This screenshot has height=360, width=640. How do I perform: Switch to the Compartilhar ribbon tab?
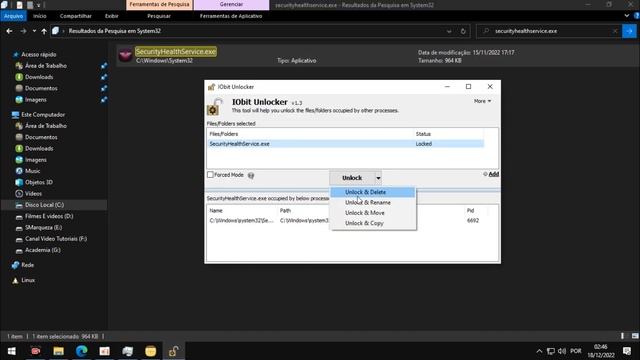pyautogui.click(x=76, y=16)
